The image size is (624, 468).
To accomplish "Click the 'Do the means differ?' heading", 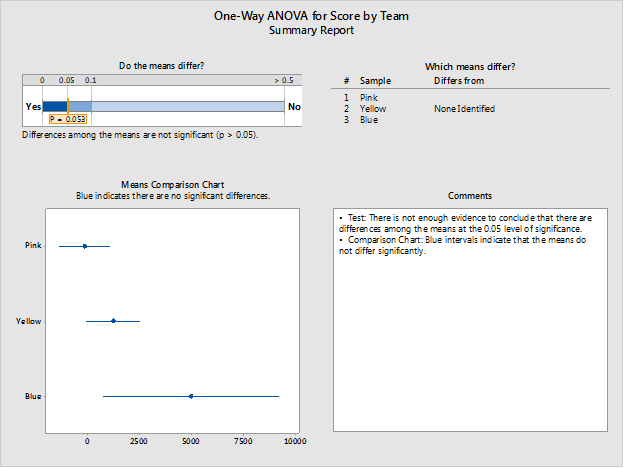I will pos(163,65).
